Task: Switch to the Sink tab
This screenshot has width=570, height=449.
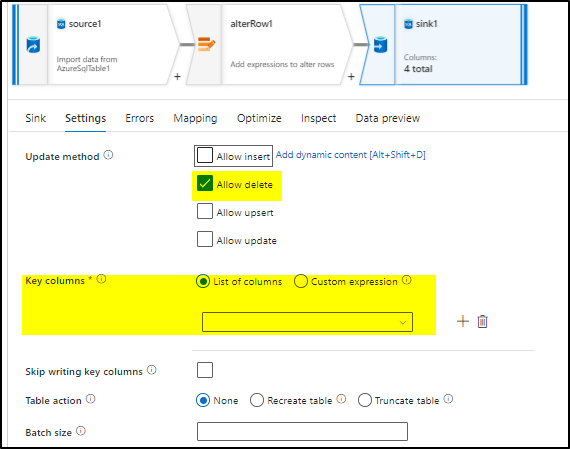Action: point(36,118)
